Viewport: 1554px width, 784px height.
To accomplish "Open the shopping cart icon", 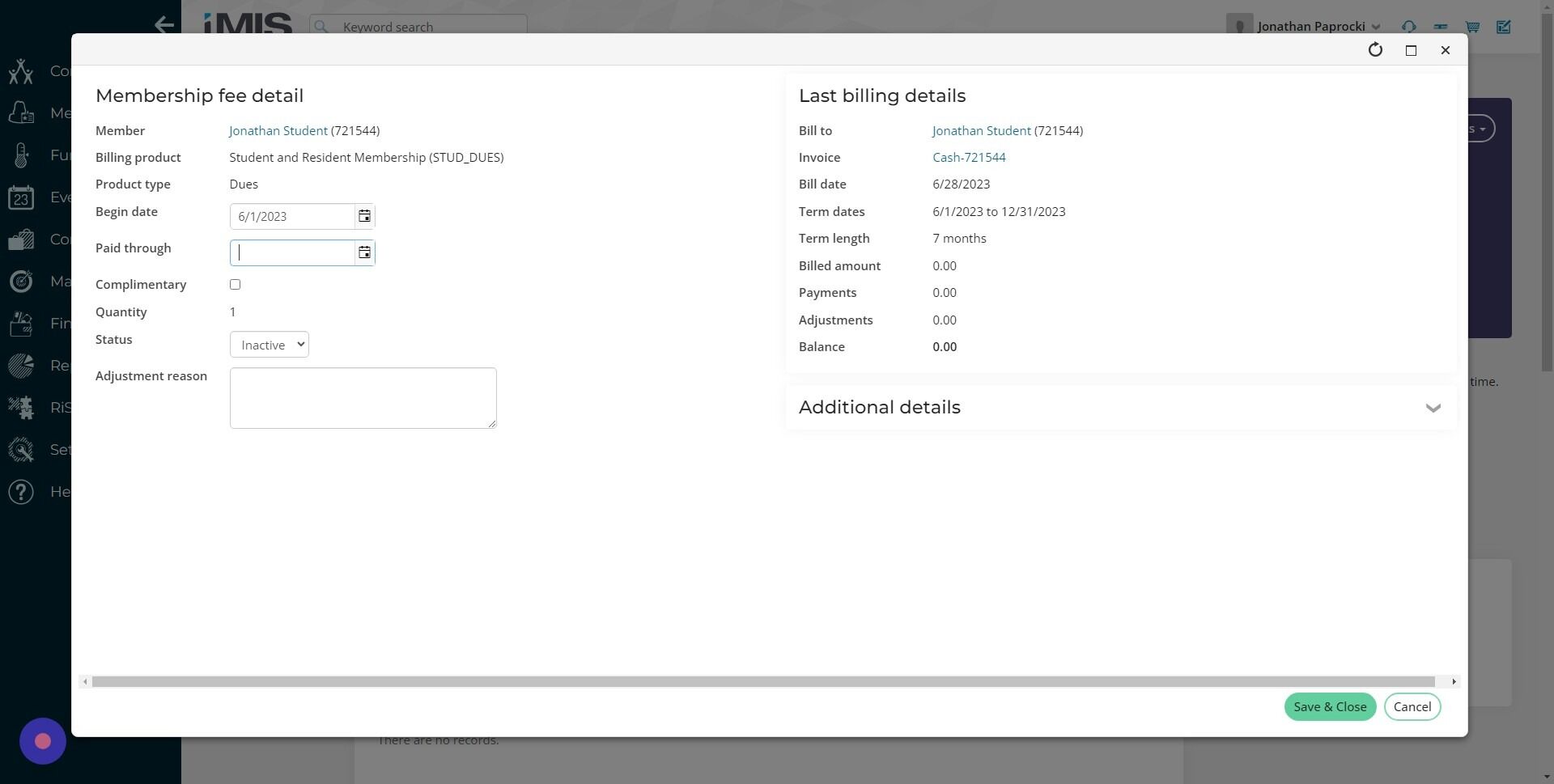I will point(1472,27).
